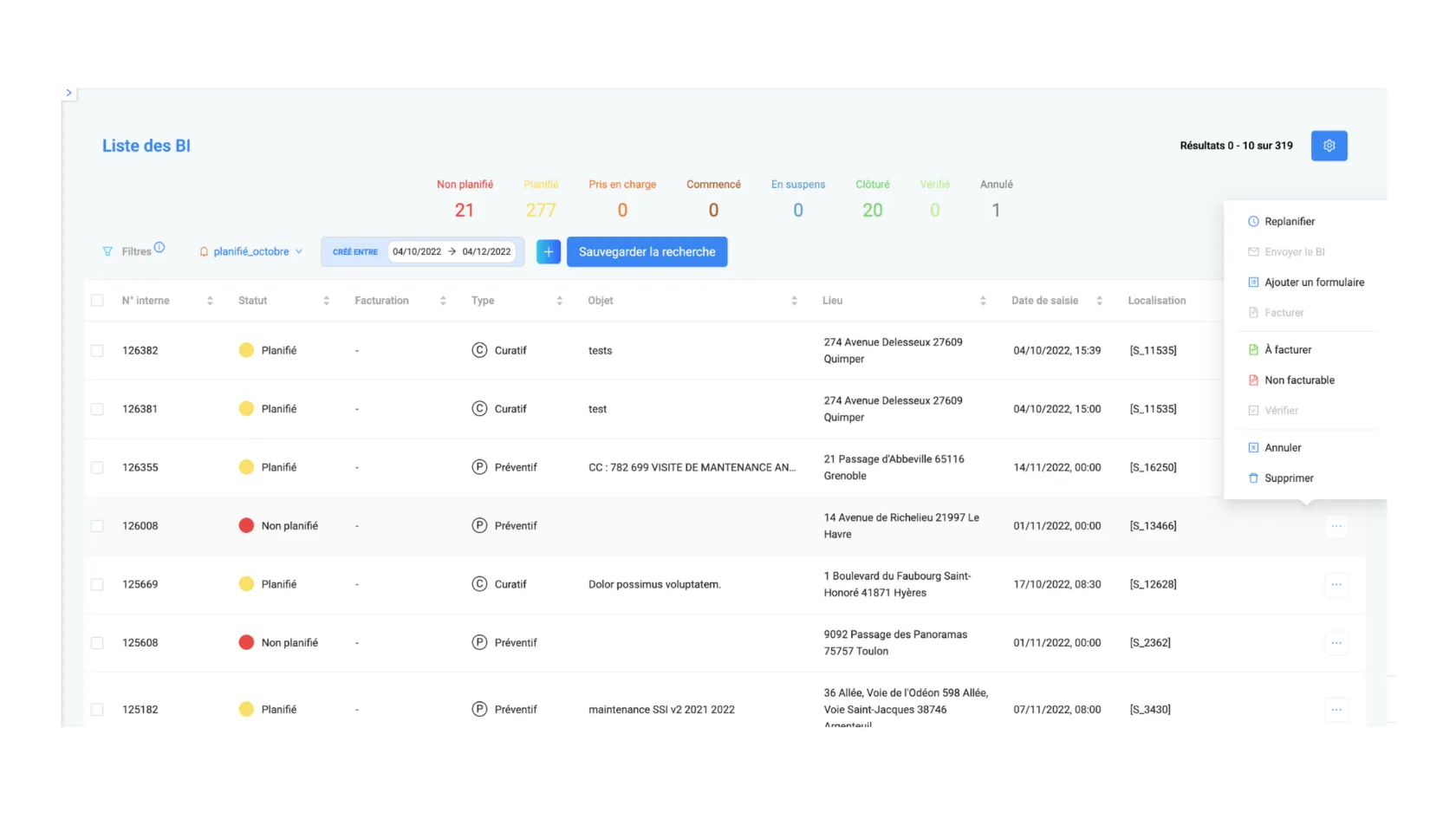This screenshot has height=819, width=1456.
Task: Click the Curatif type icon for 126382
Action: point(479,350)
